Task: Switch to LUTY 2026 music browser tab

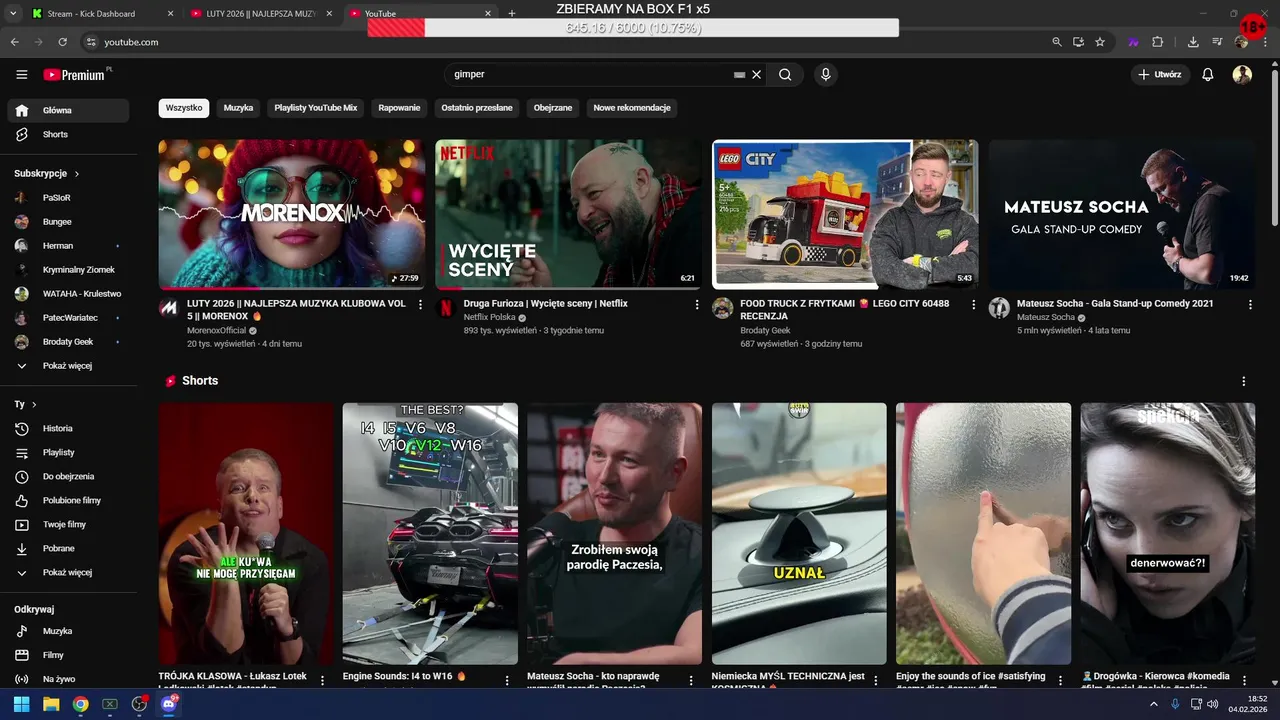Action: [262, 14]
